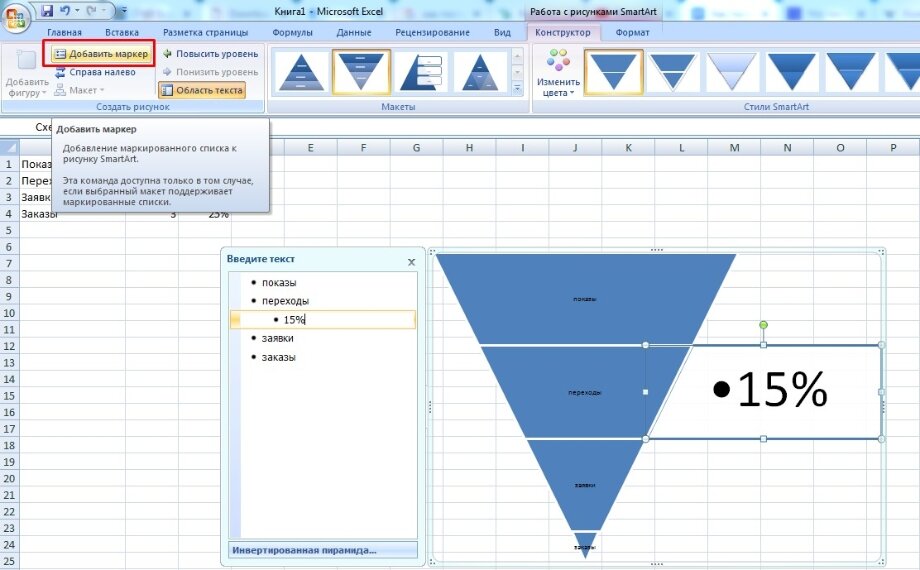Select column E header
This screenshot has width=920, height=570.
click(310, 147)
